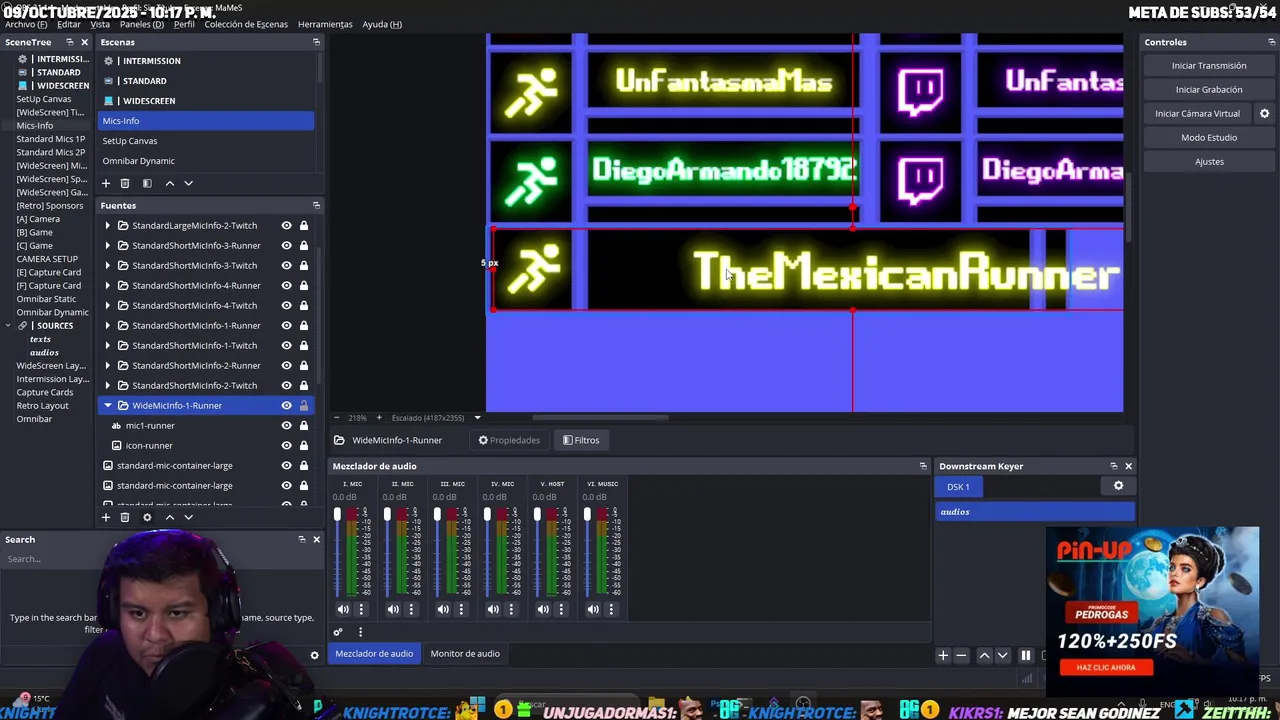The image size is (1280, 720).
Task: Zoom in preview with plus button
Action: pos(381,417)
